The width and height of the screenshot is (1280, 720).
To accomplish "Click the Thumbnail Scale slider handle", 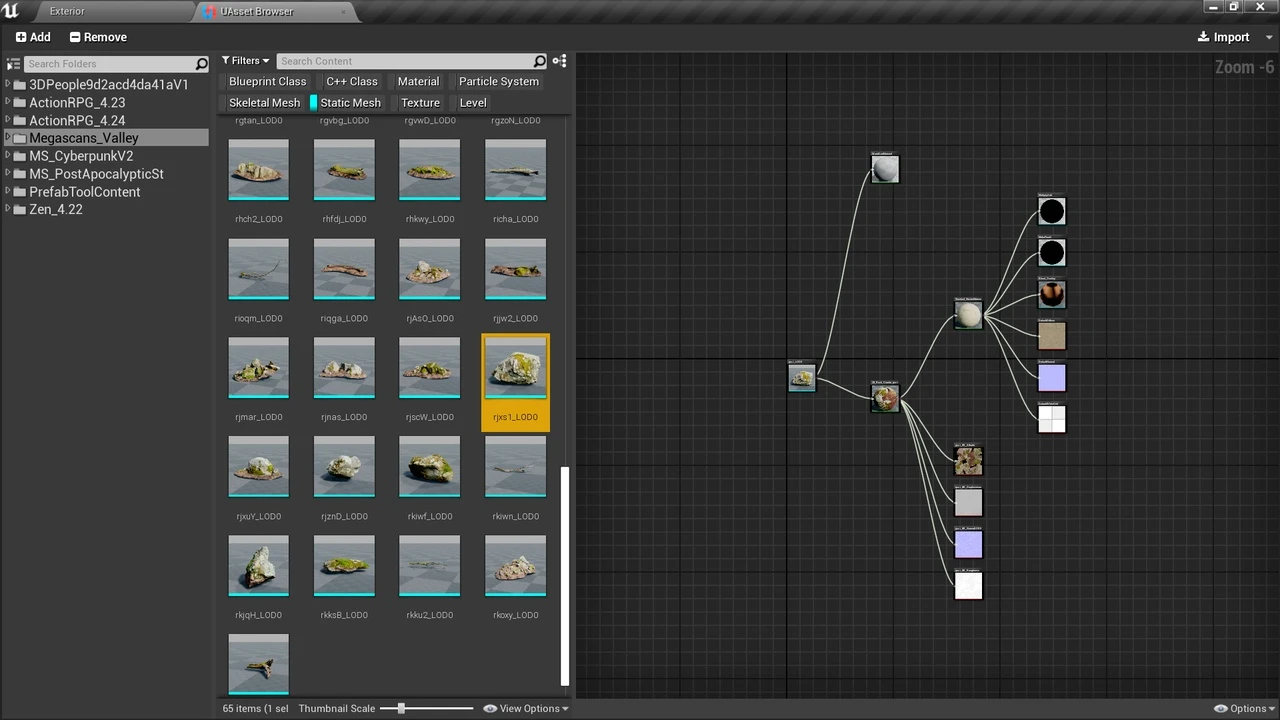I will (401, 709).
